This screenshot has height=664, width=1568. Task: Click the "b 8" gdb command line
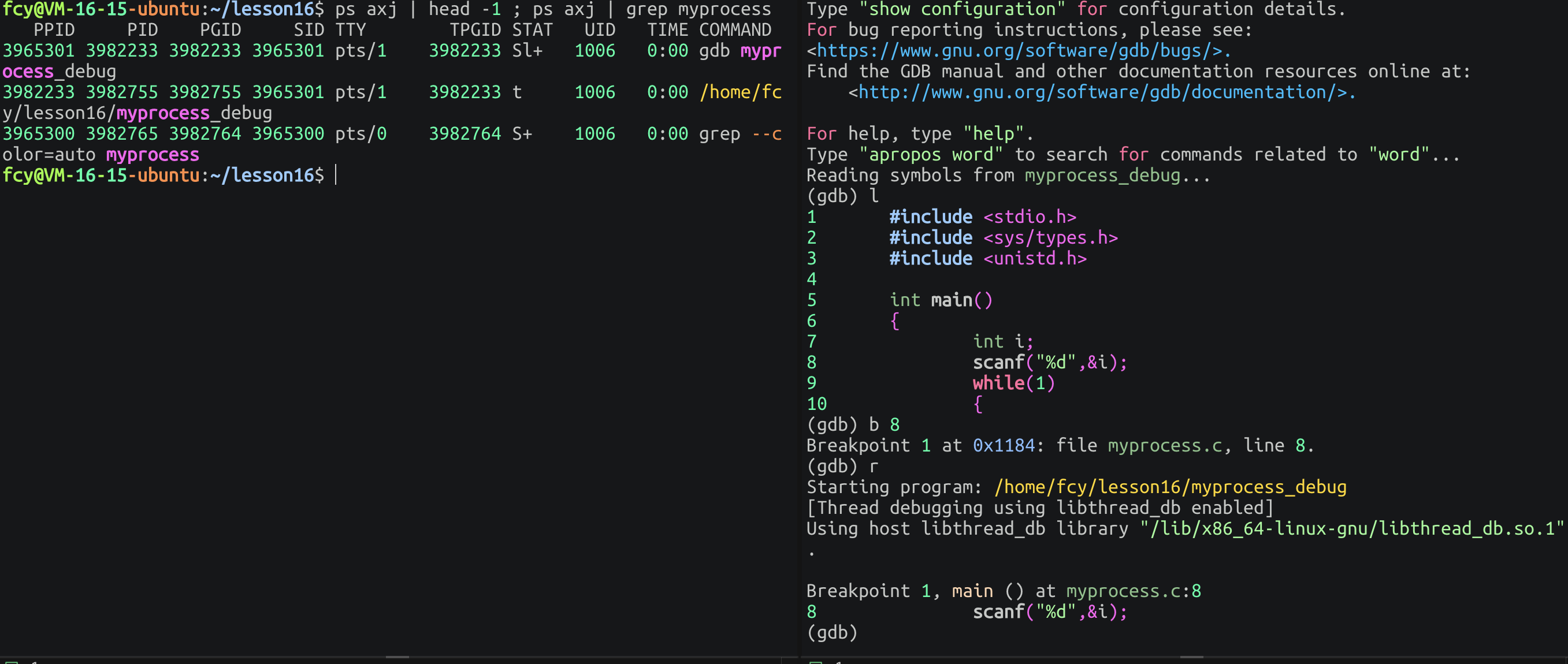pos(883,425)
